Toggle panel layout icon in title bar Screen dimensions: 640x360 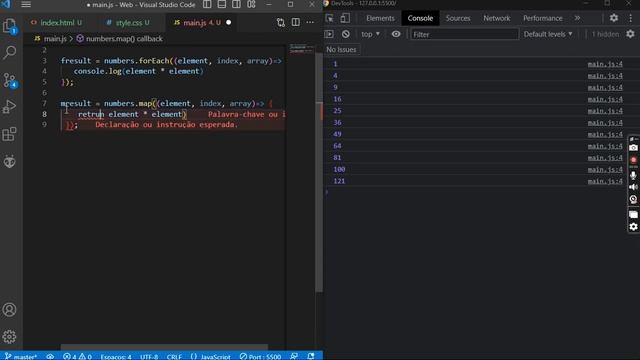(222, 4)
